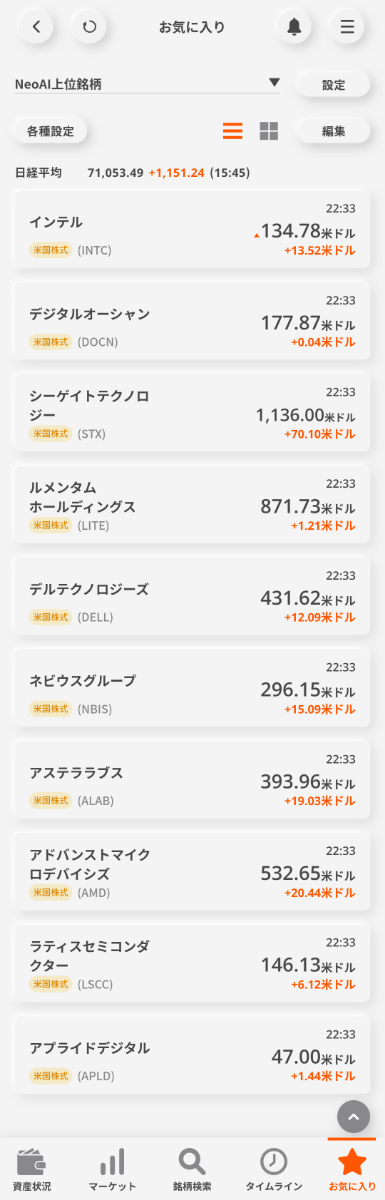This screenshot has width=385, height=1200.
Task: Open 銘柄検索 search tab
Action: point(192,1169)
